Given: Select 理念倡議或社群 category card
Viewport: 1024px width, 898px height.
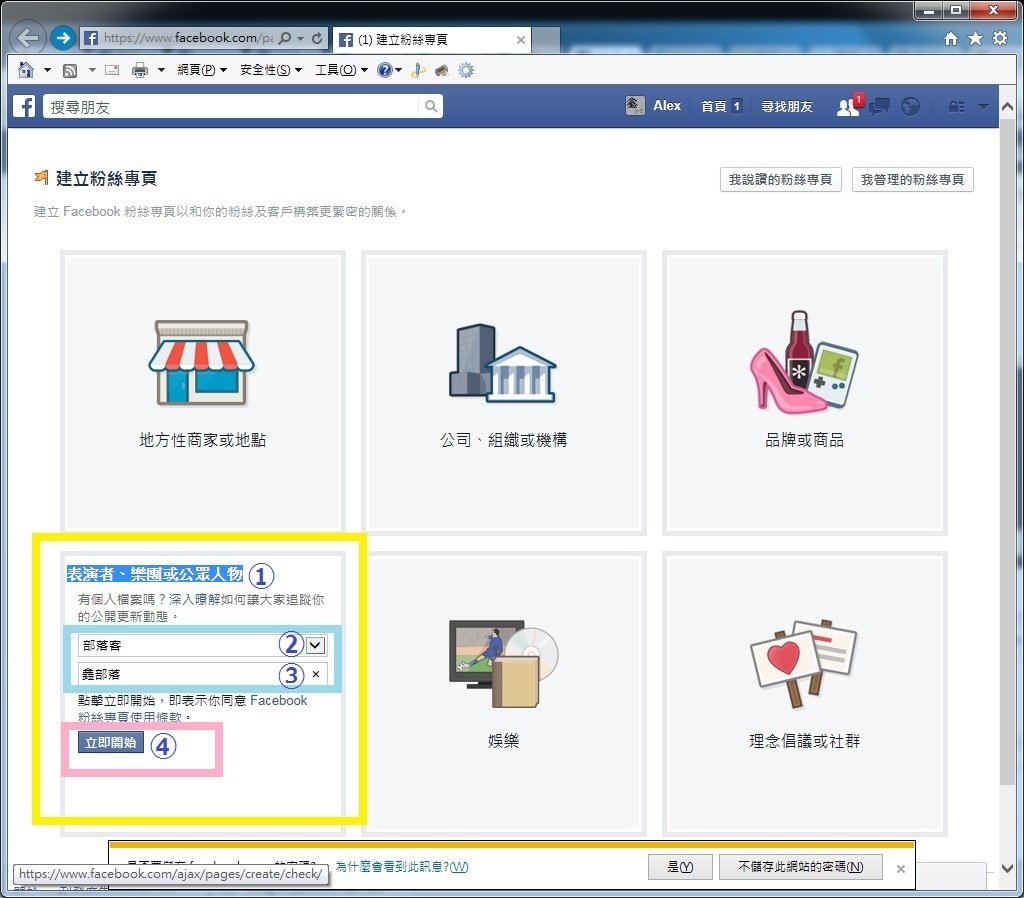Looking at the screenshot, I should click(x=805, y=693).
